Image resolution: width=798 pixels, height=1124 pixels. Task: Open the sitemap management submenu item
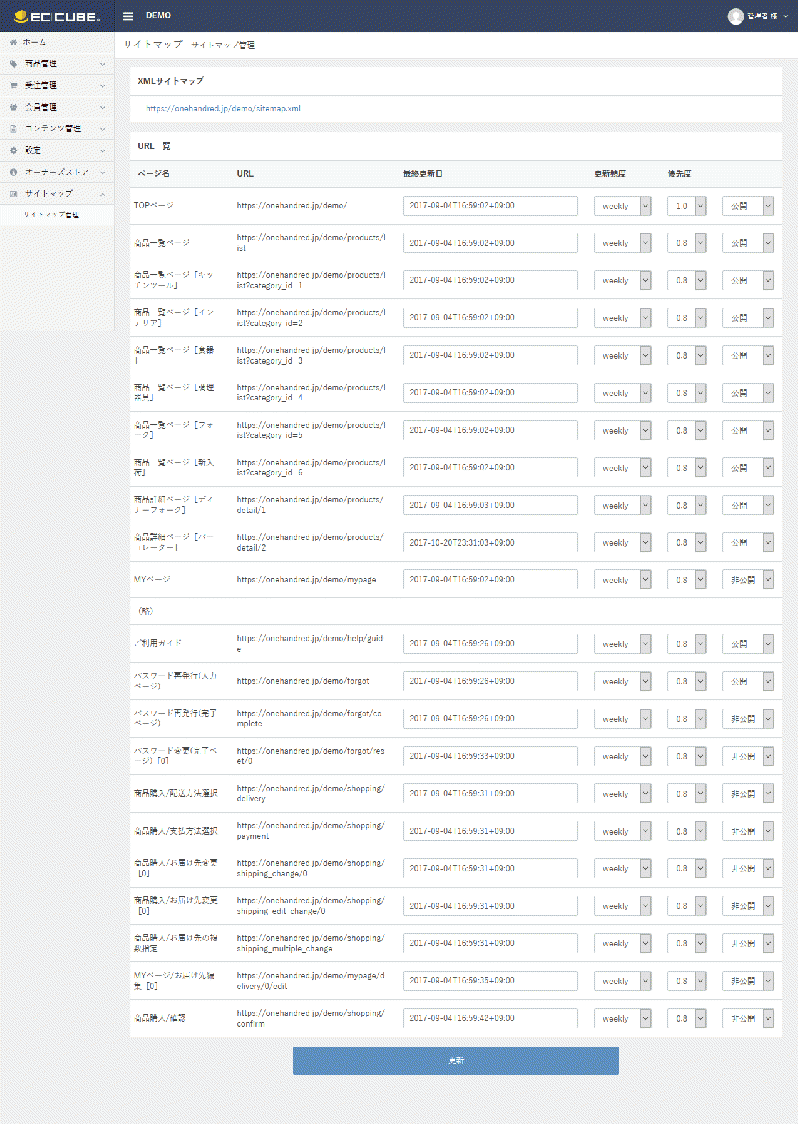click(51, 215)
